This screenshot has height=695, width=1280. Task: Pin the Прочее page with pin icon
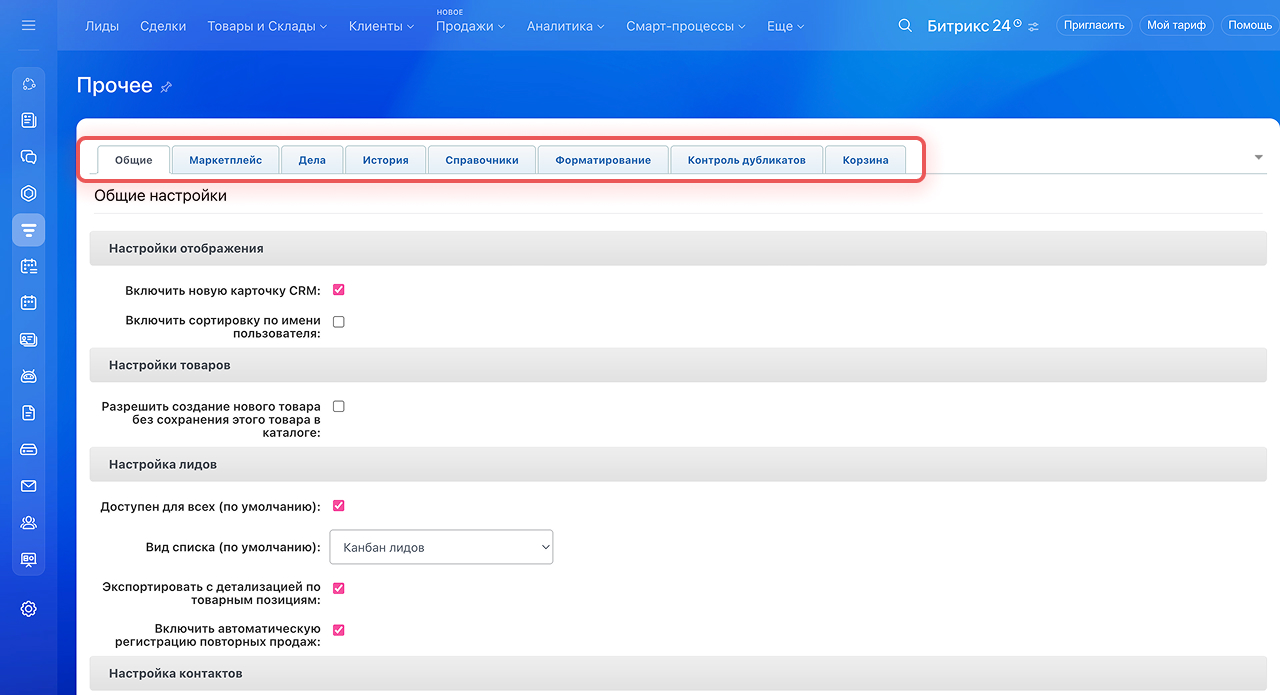[166, 87]
